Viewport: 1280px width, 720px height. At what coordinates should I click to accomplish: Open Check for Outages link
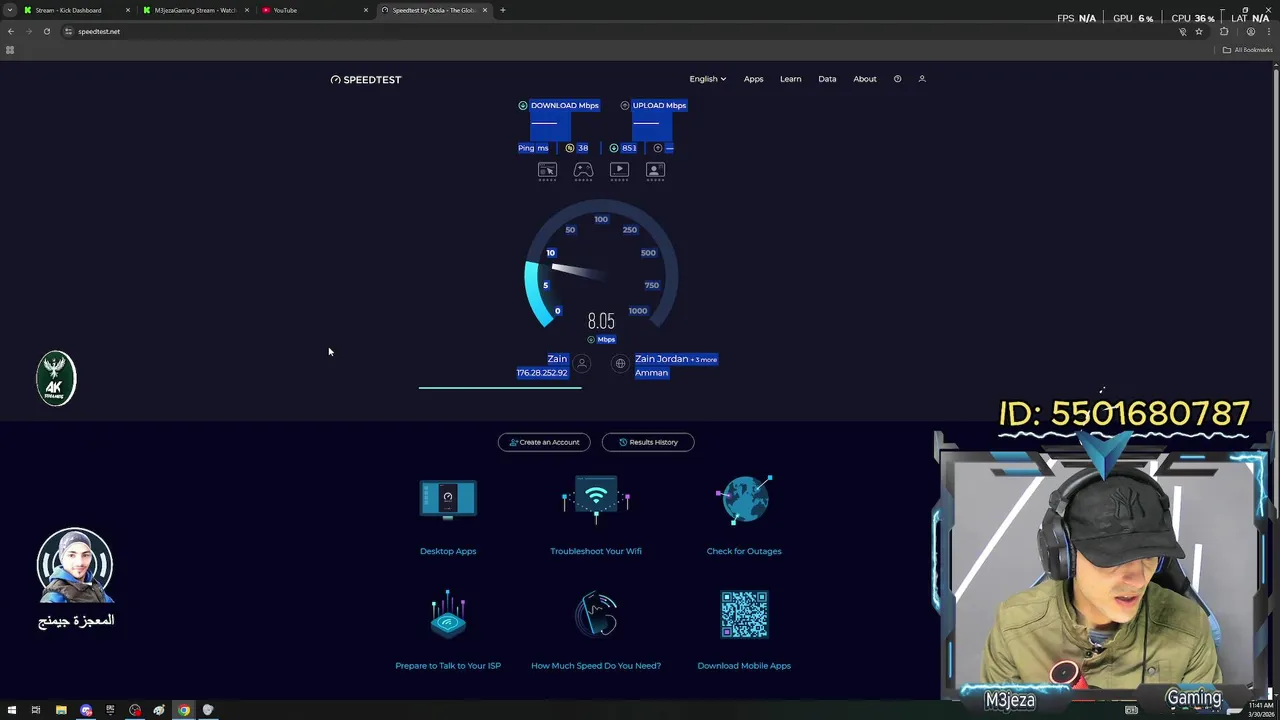(x=744, y=551)
